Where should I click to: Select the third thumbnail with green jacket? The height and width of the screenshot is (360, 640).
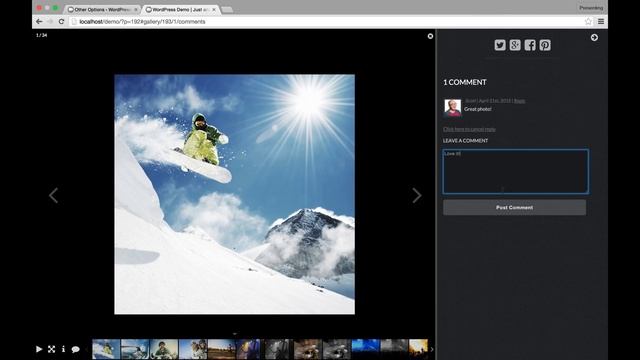point(164,349)
